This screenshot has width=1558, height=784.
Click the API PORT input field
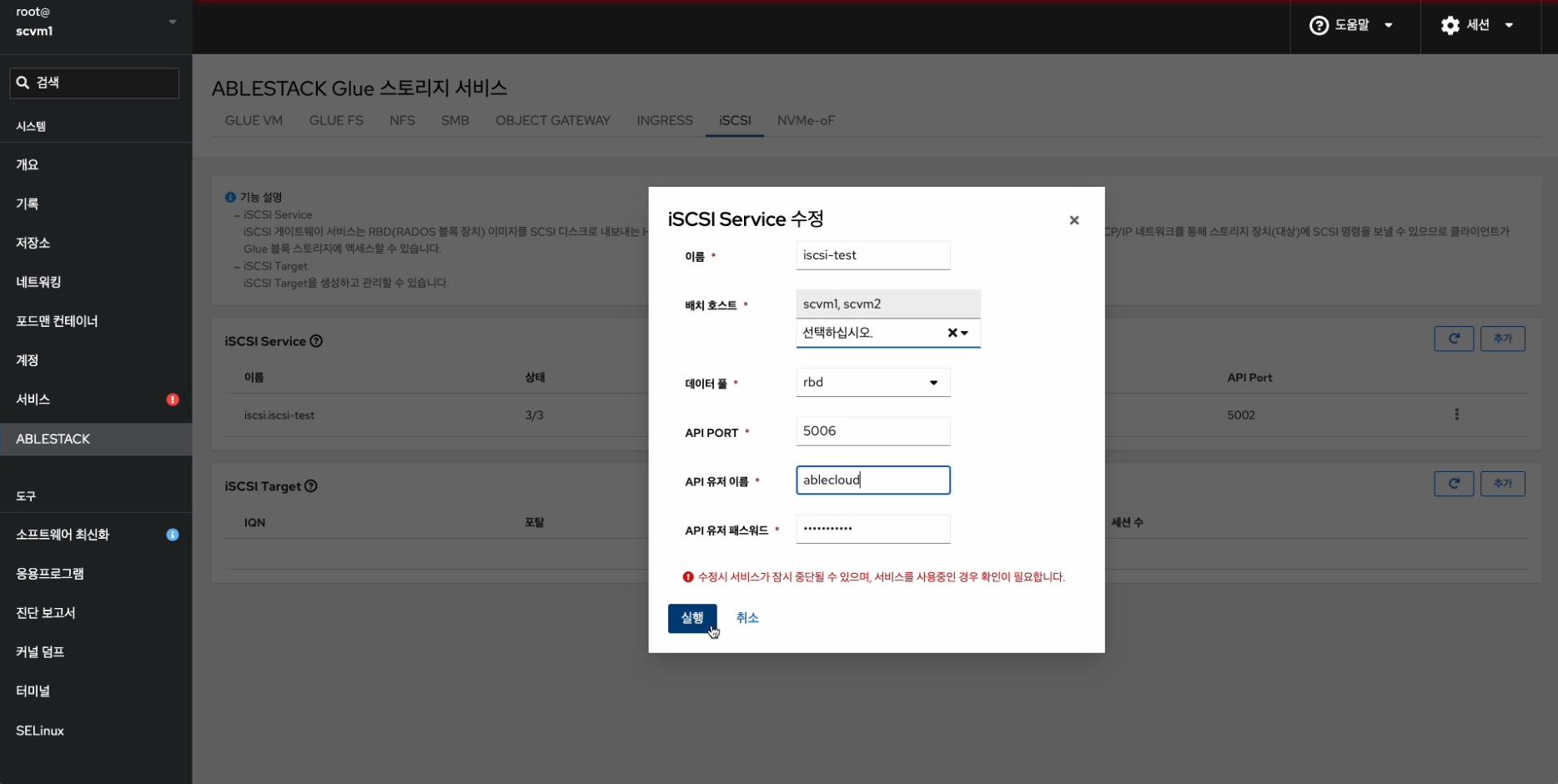(x=872, y=431)
